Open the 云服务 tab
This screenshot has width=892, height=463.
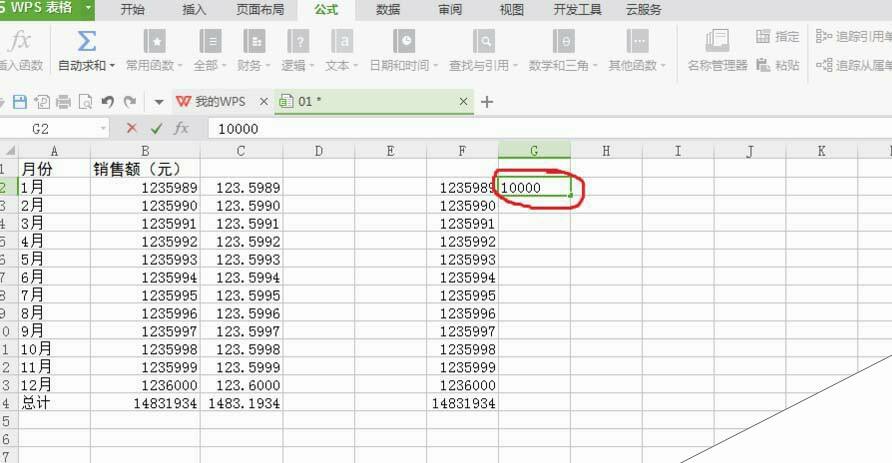[644, 10]
